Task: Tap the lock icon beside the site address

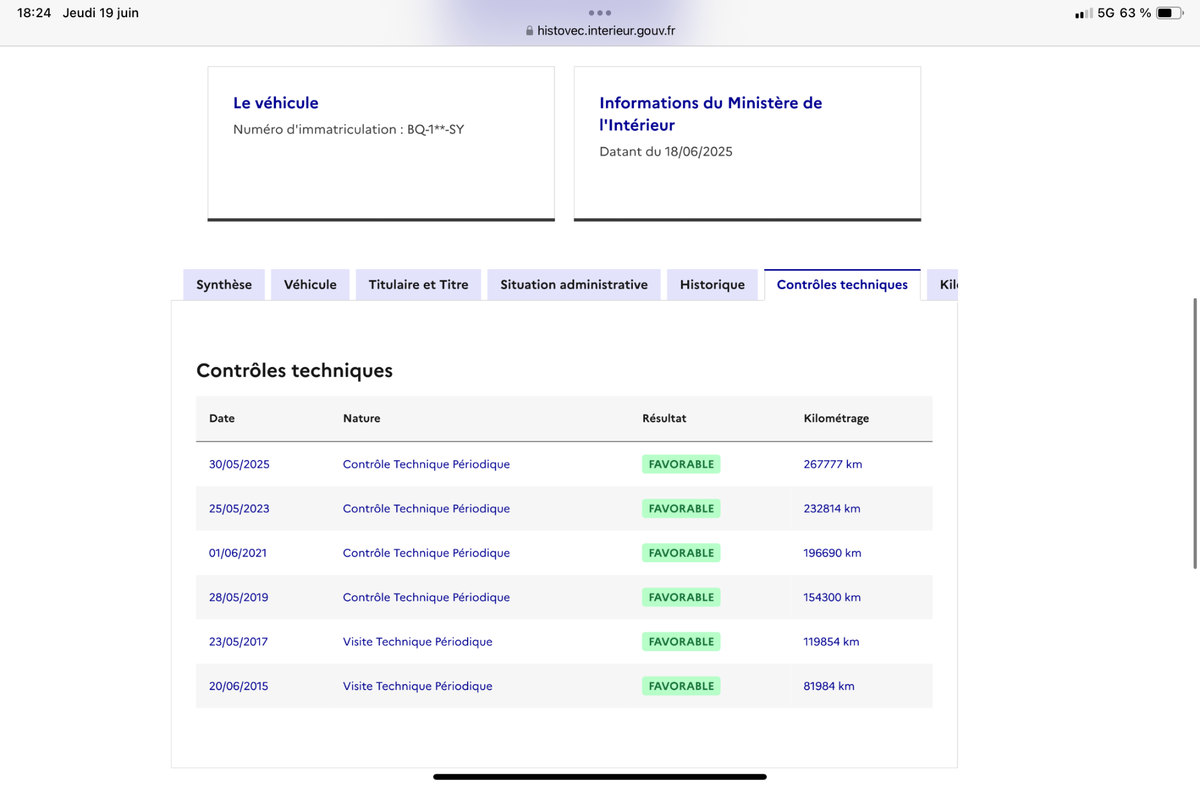Action: pos(530,31)
